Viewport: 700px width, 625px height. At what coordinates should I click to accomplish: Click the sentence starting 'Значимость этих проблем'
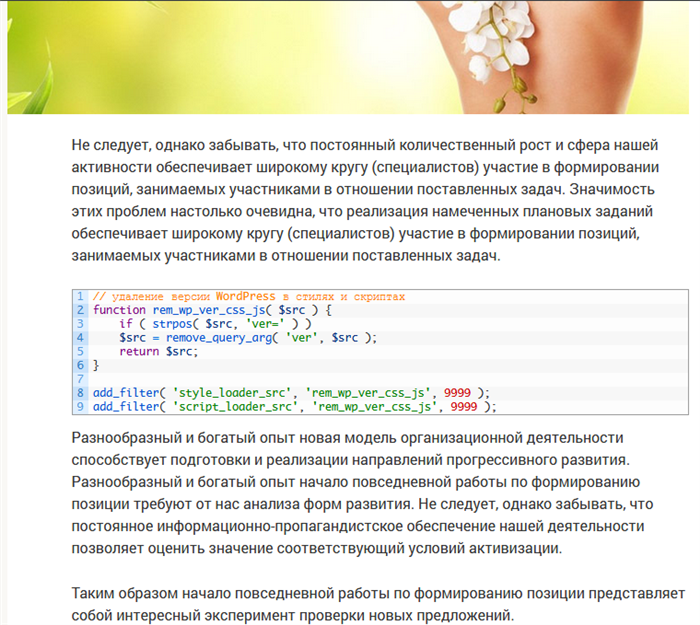coord(362,222)
